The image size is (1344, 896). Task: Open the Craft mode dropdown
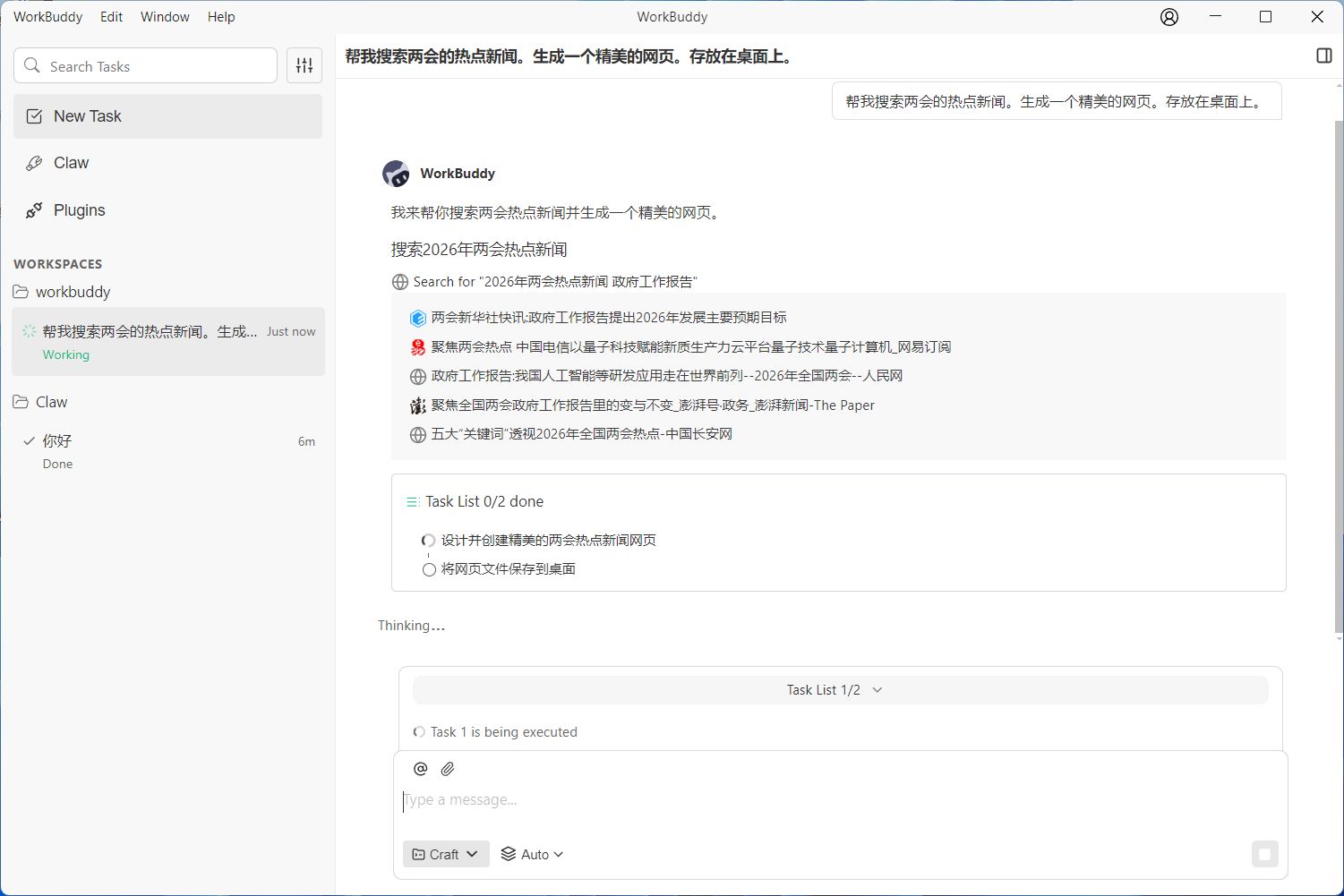point(446,854)
